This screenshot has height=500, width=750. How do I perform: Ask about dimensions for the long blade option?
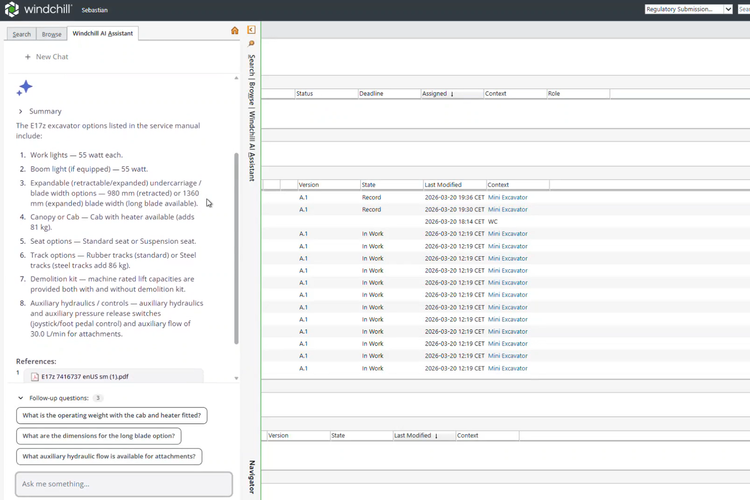pyautogui.click(x=99, y=436)
